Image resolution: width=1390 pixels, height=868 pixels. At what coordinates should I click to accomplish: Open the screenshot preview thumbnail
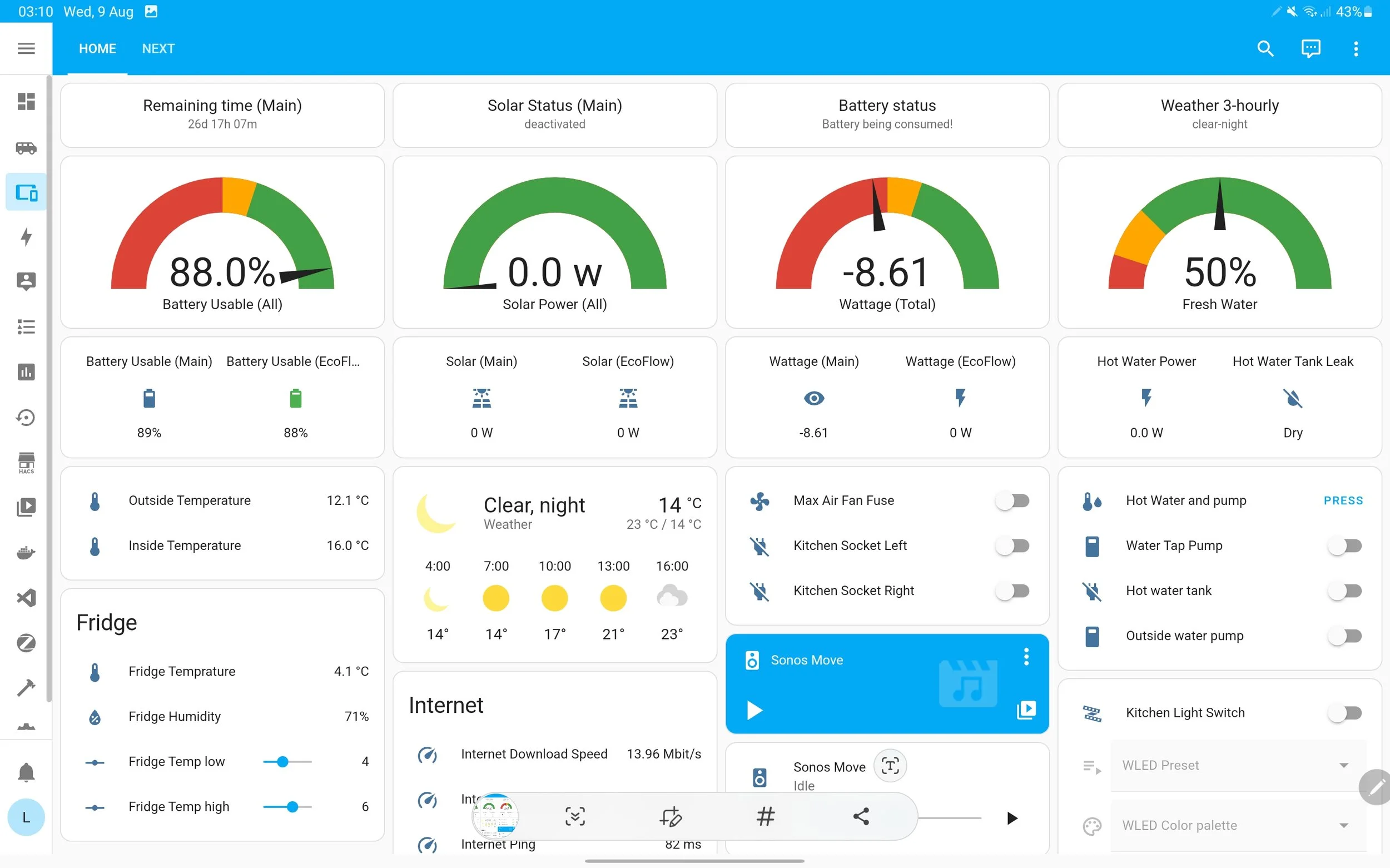point(495,816)
